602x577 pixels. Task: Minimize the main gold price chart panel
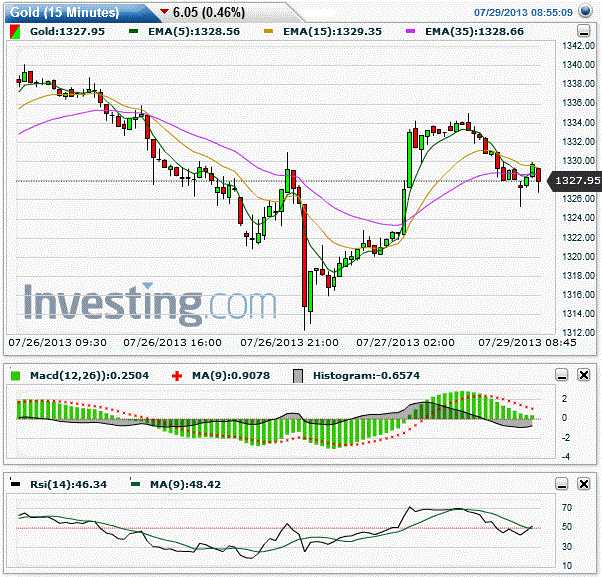584,31
